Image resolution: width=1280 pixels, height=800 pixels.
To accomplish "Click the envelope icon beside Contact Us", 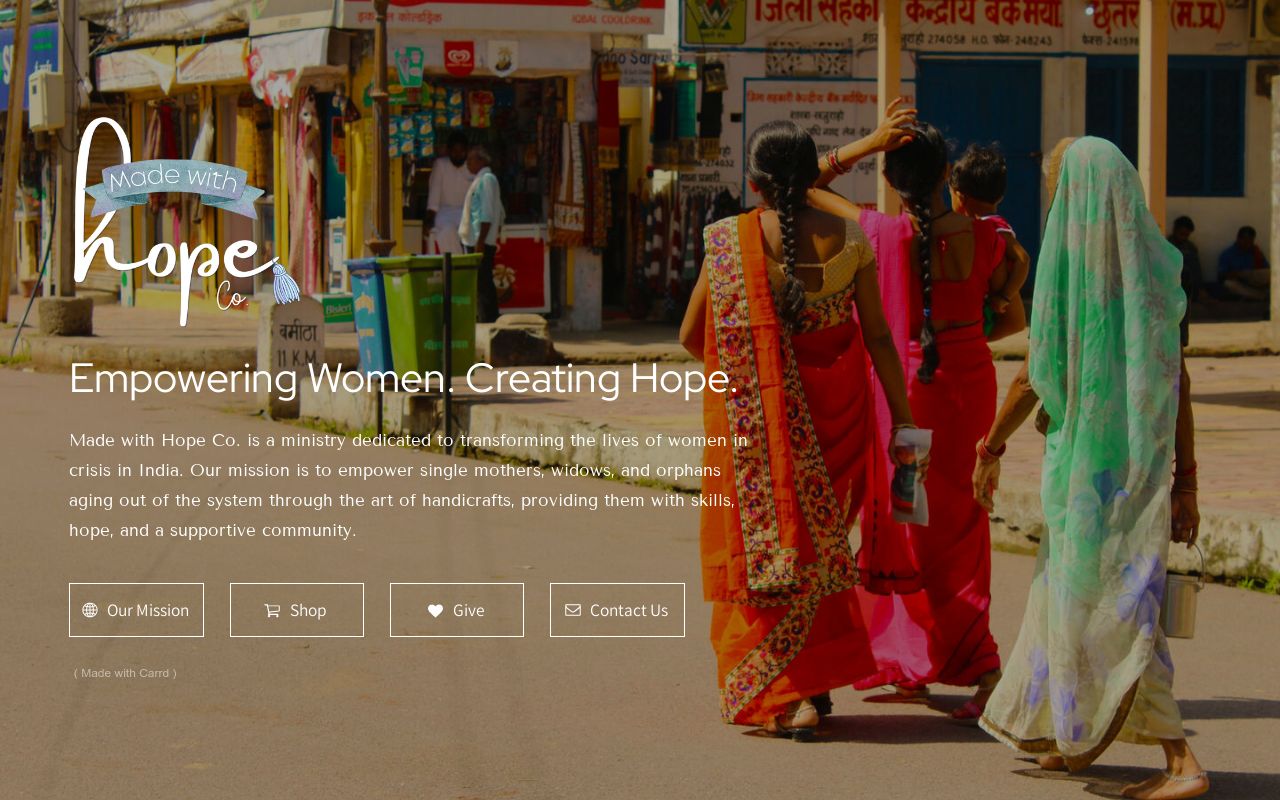I will tap(573, 610).
